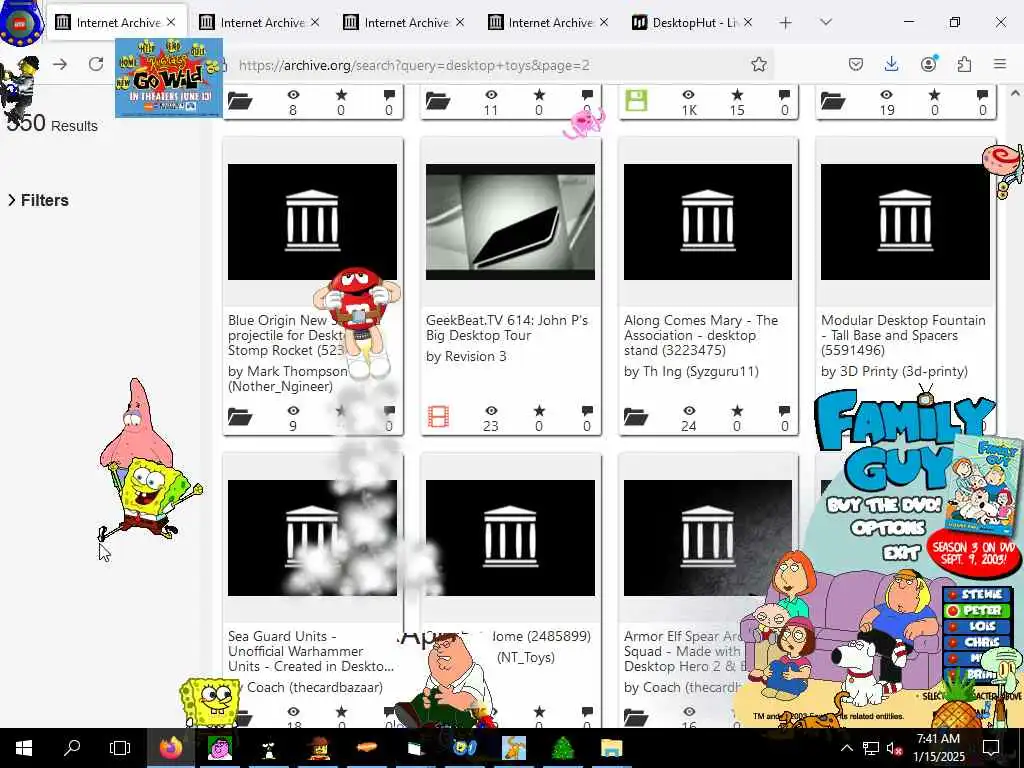Open the Save to Pocket icon

coord(856,64)
